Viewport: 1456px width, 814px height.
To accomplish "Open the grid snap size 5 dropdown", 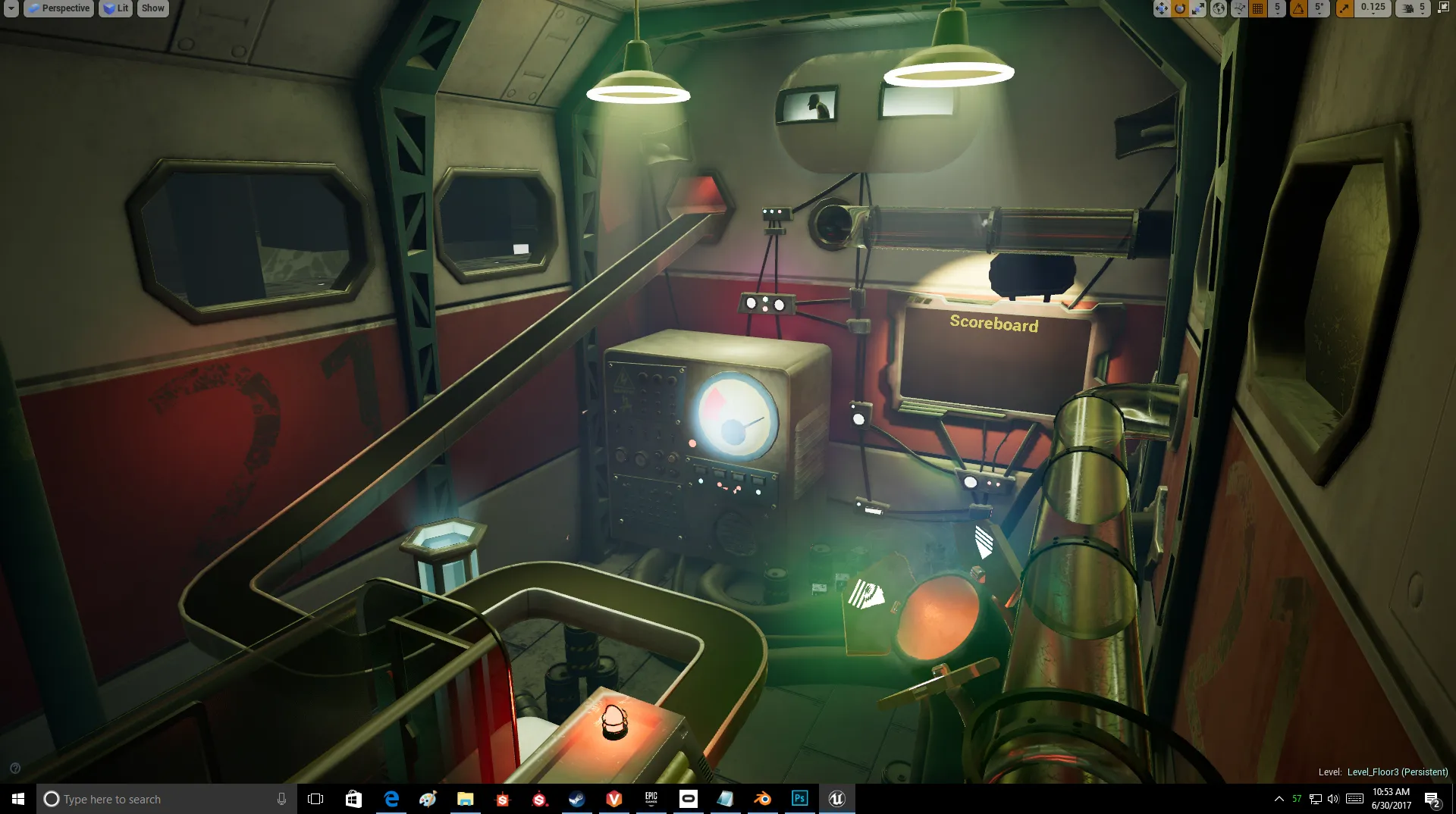I will (x=1277, y=8).
